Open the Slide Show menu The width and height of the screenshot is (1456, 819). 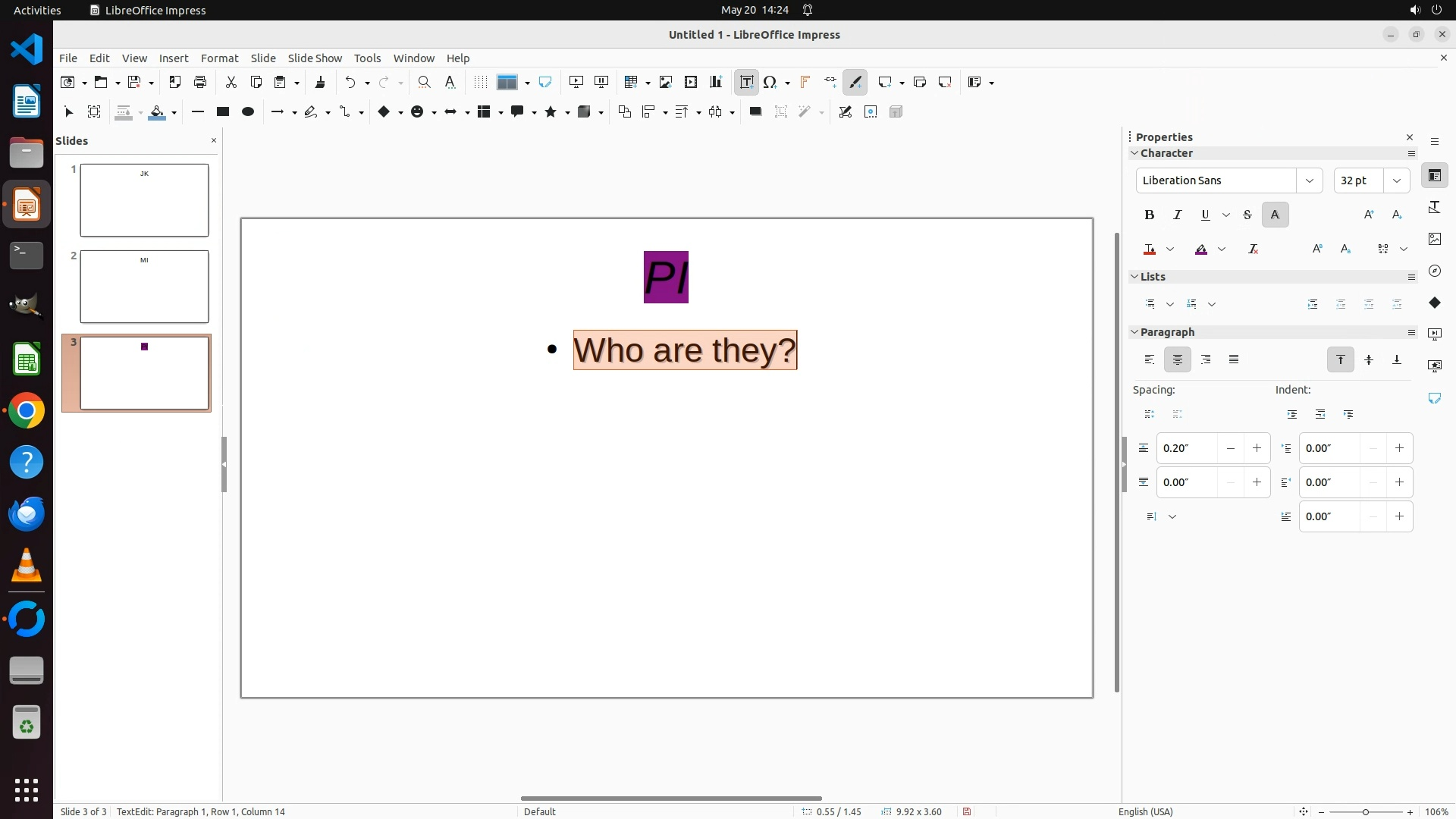click(x=315, y=58)
